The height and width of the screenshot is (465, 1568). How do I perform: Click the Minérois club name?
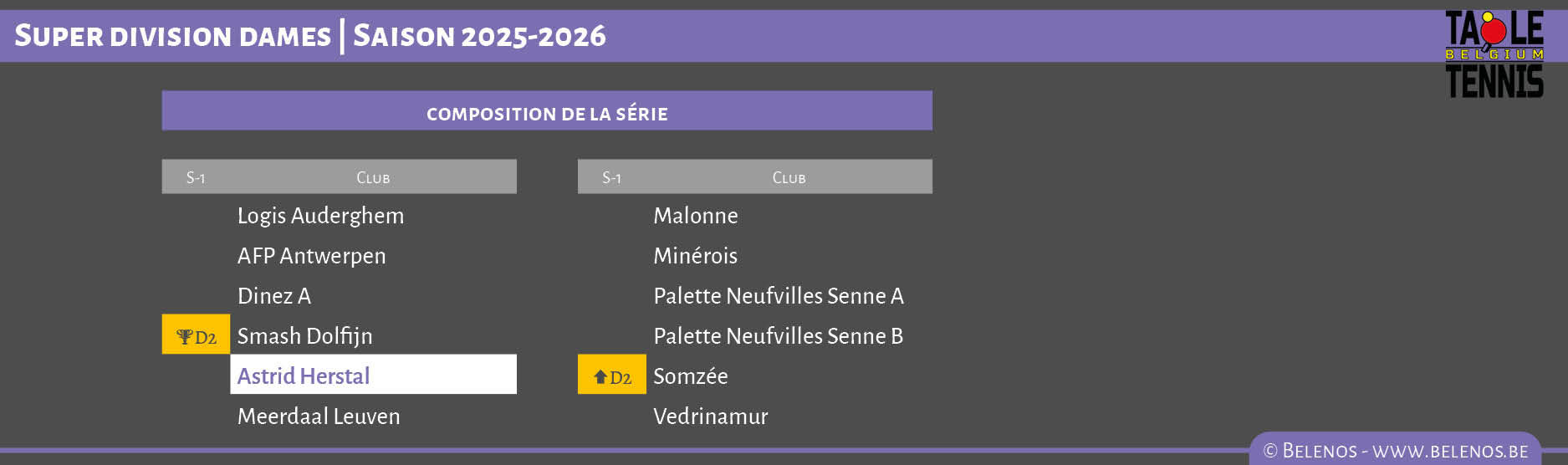695,256
